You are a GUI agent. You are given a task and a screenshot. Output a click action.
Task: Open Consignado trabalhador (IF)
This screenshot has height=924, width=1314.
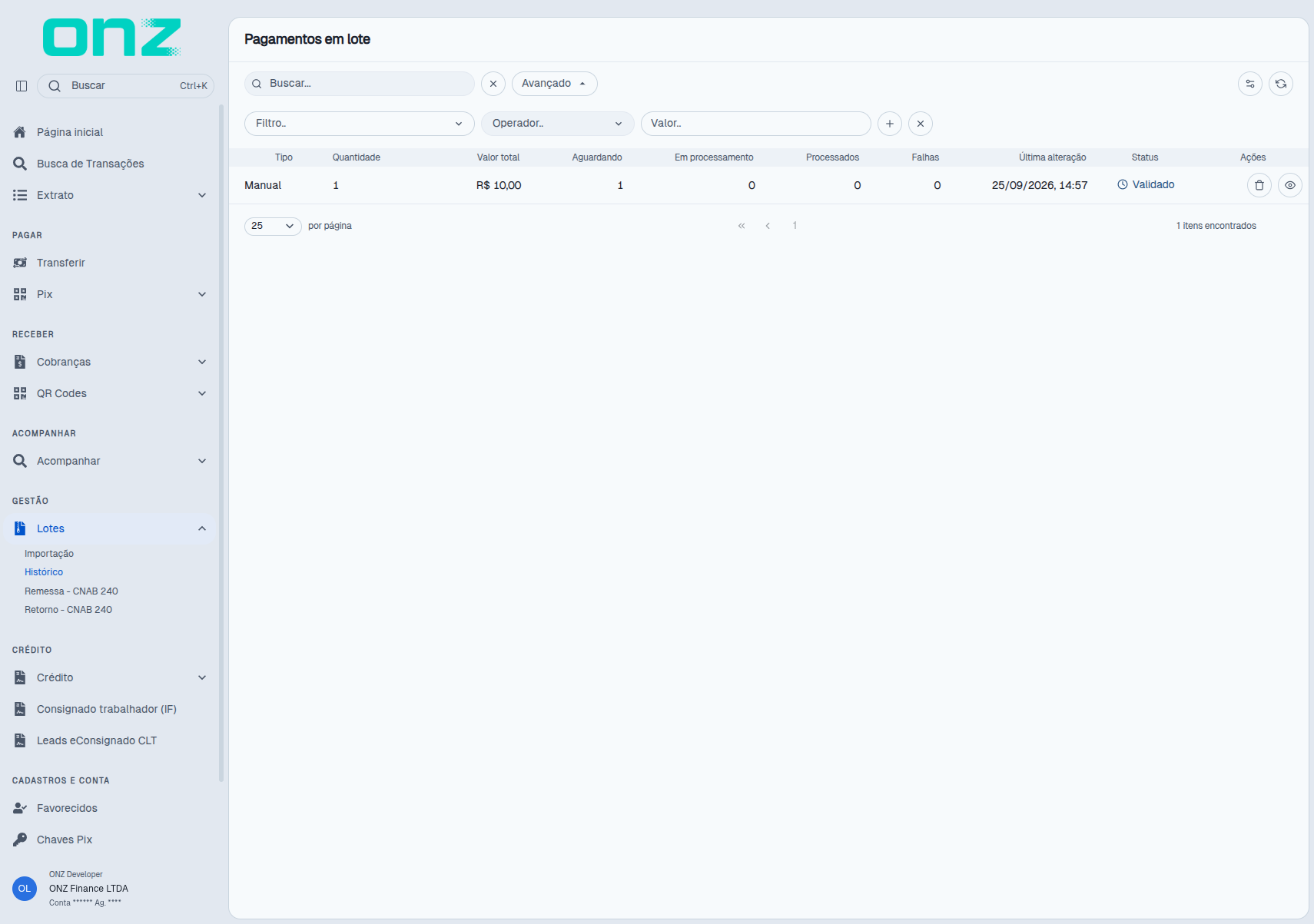(x=110, y=709)
